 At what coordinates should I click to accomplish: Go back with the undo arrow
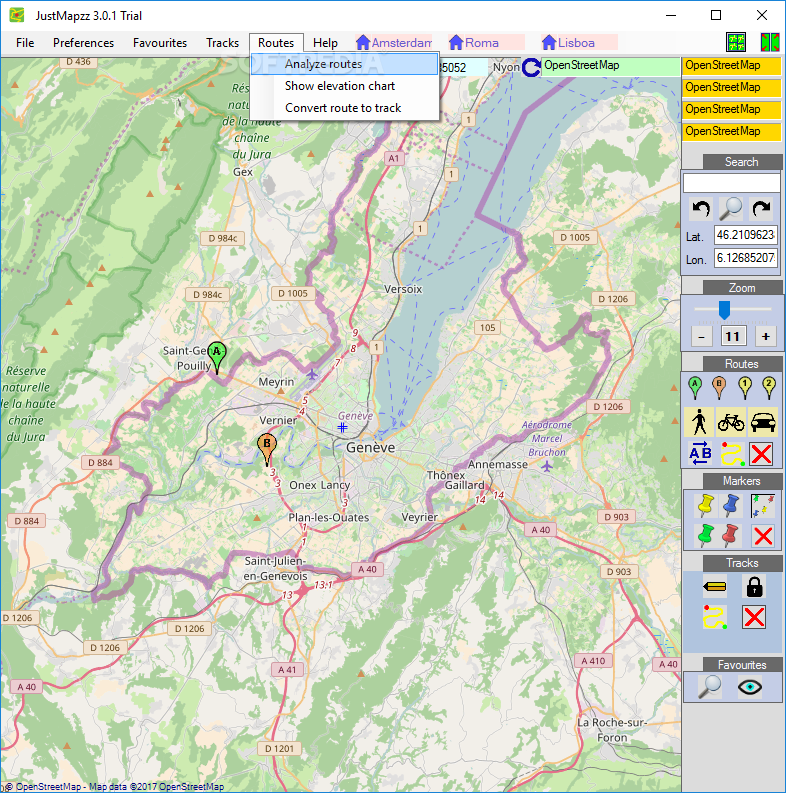(x=701, y=208)
